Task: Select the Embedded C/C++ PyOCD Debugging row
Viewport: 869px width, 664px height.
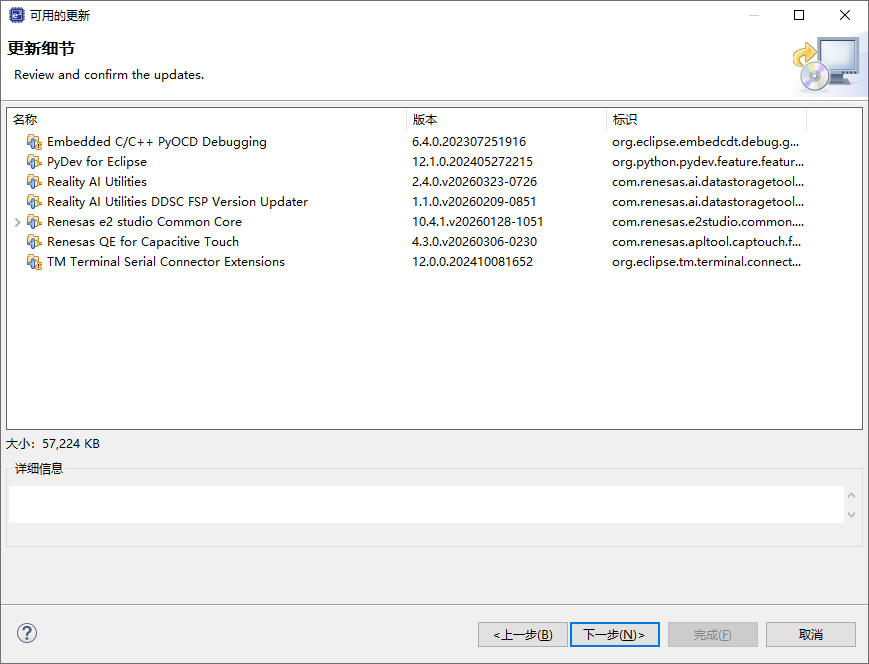Action: pyautogui.click(x=434, y=142)
